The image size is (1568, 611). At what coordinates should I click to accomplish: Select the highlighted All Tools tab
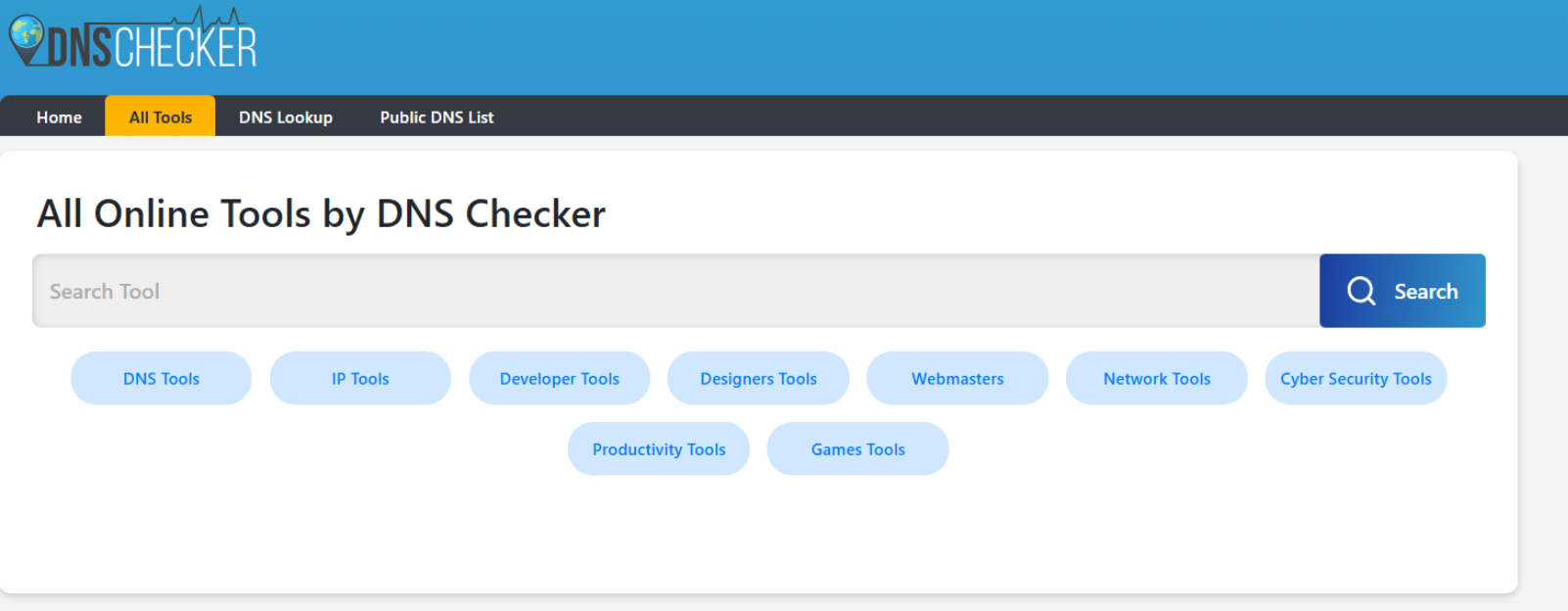161,117
